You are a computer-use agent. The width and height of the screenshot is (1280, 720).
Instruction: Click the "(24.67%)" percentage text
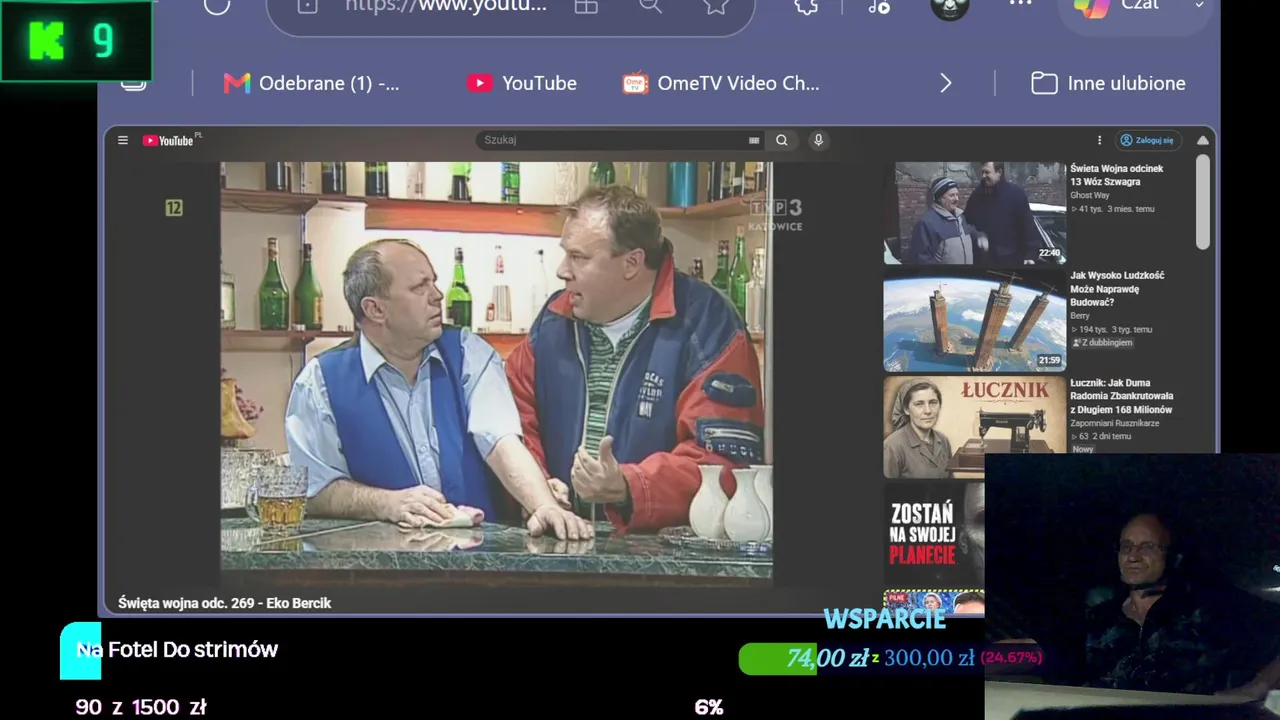point(1011,657)
